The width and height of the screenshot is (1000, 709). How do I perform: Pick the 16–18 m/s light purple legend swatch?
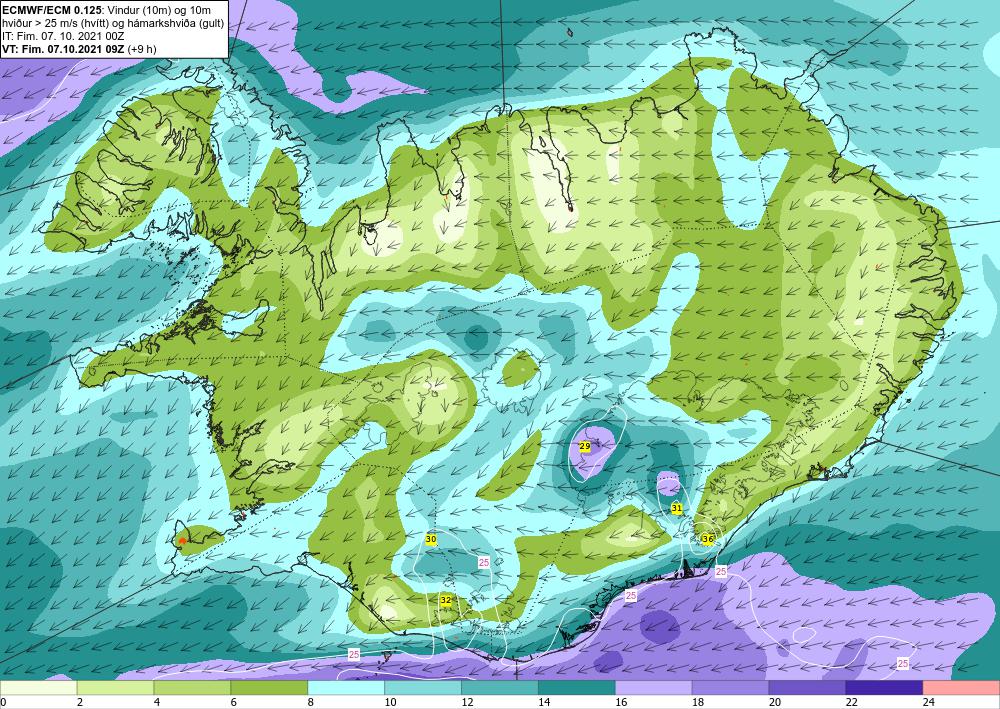point(654,688)
